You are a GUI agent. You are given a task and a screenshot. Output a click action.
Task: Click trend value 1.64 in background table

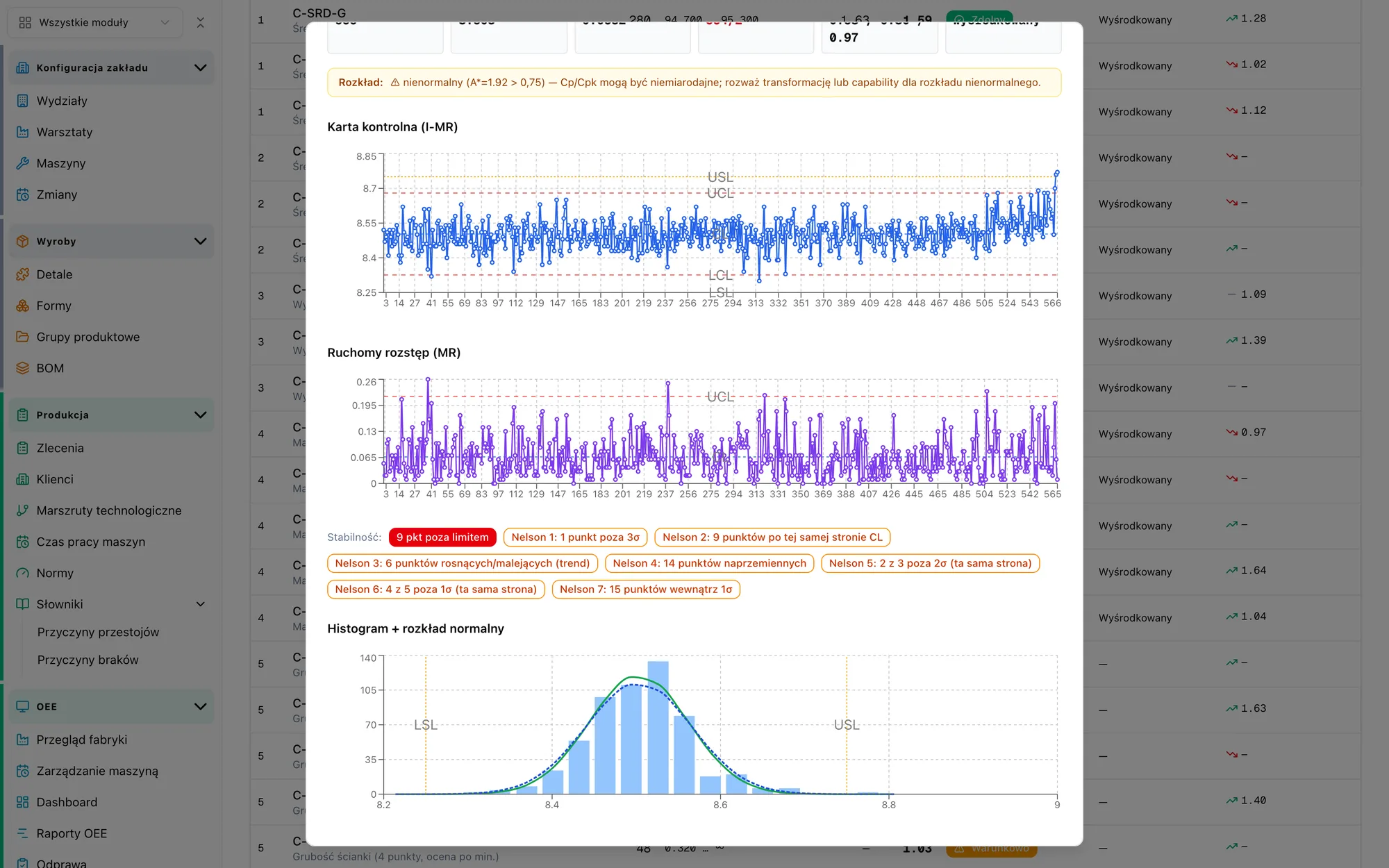click(x=1254, y=570)
